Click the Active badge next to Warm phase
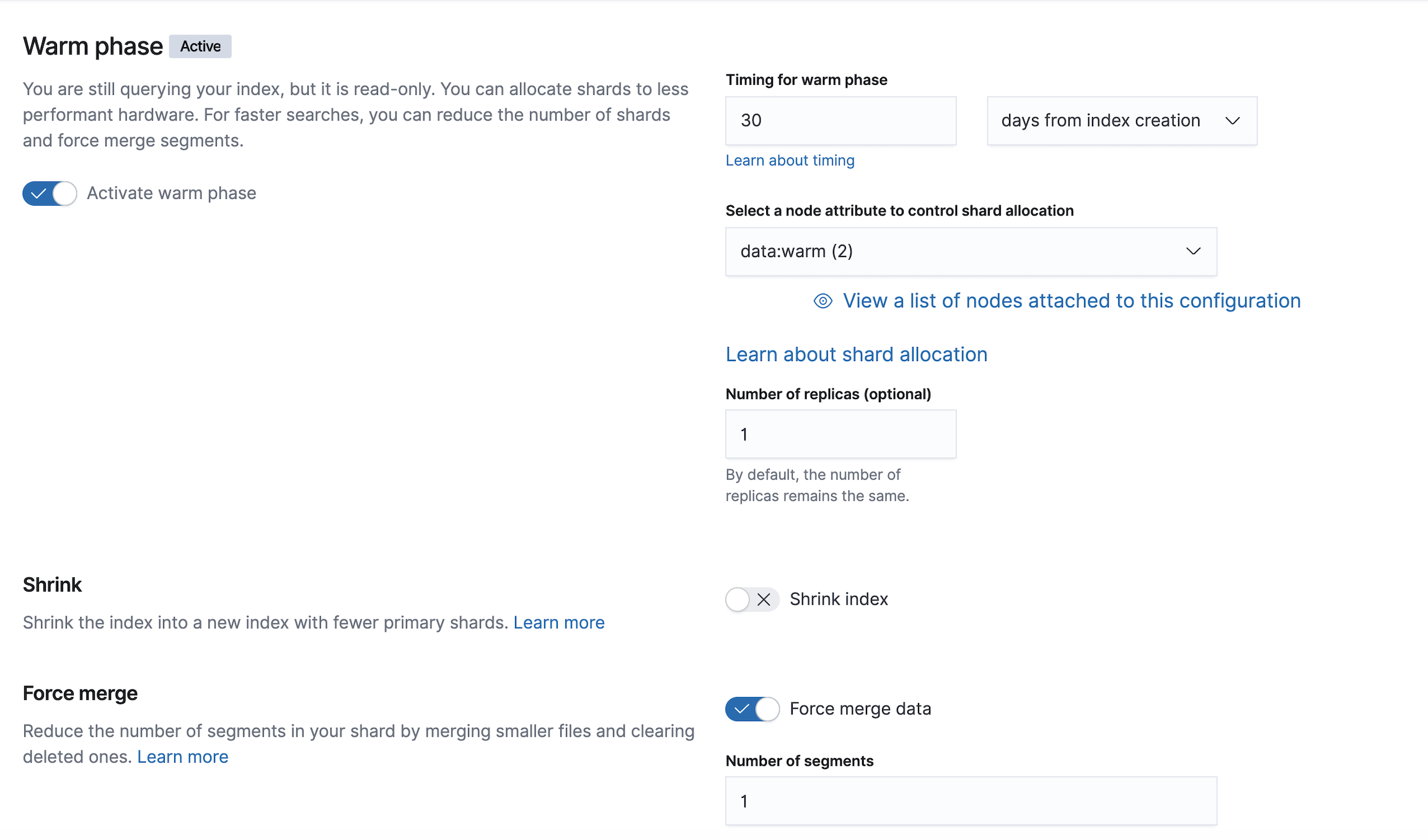The width and height of the screenshot is (1428, 840). click(x=200, y=46)
